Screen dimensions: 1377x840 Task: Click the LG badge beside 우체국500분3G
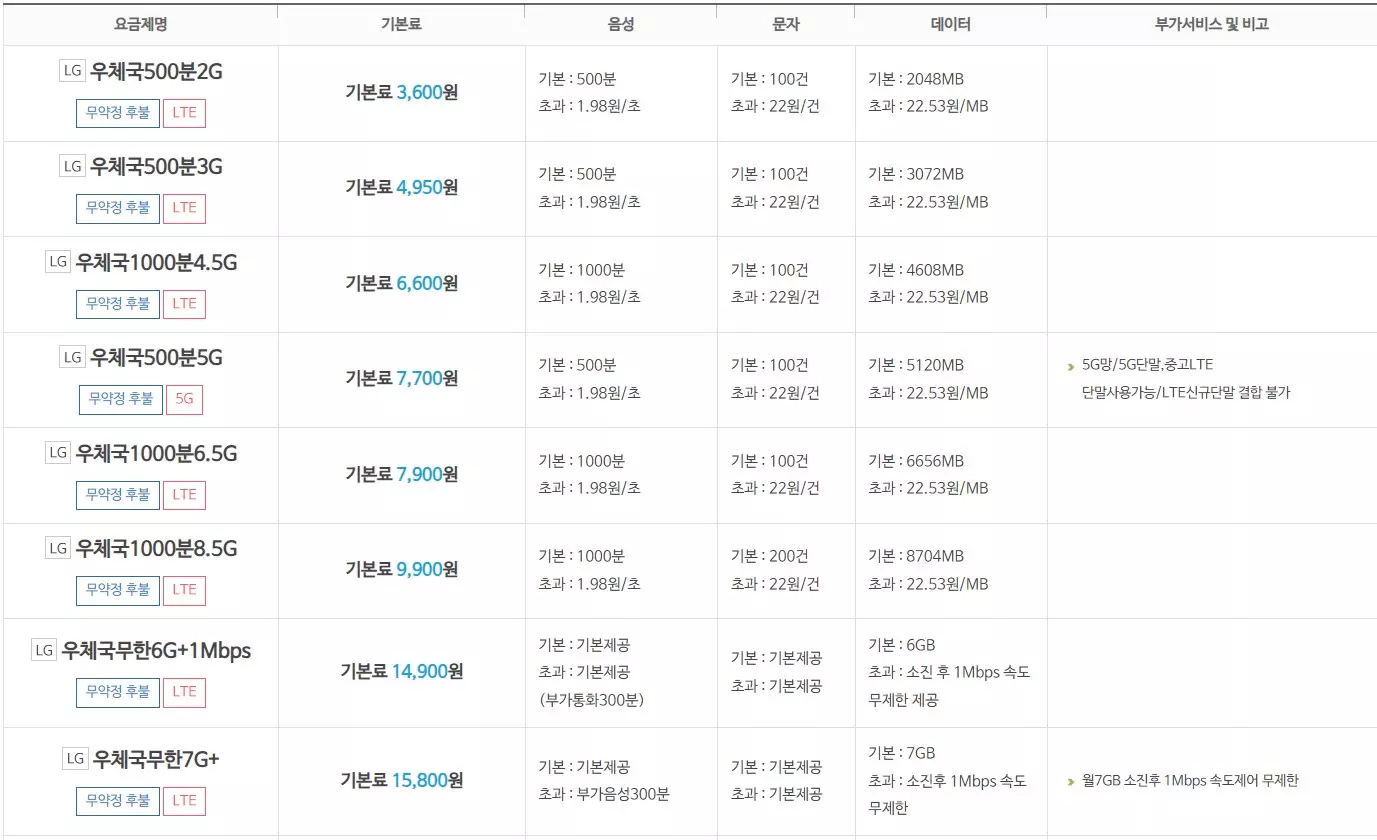72,167
